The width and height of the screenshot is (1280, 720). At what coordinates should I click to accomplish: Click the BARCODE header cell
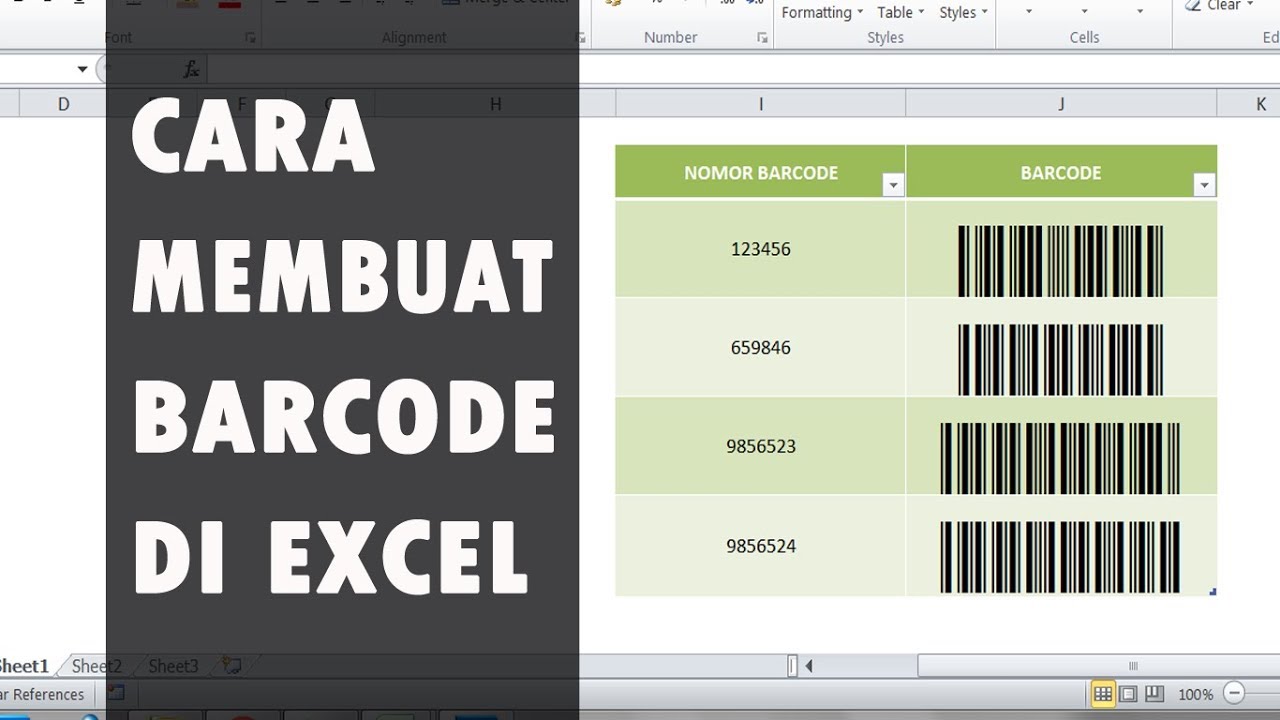click(x=1061, y=172)
